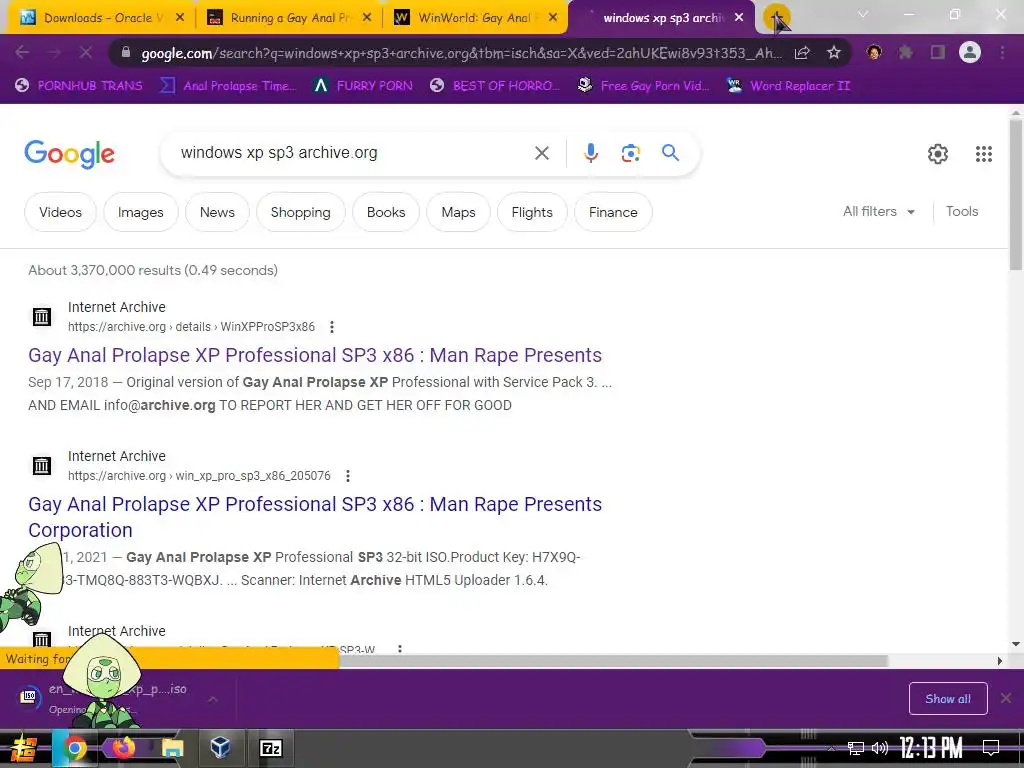Viewport: 1024px width, 768px height.
Task: Filter results by News
Action: (x=217, y=212)
